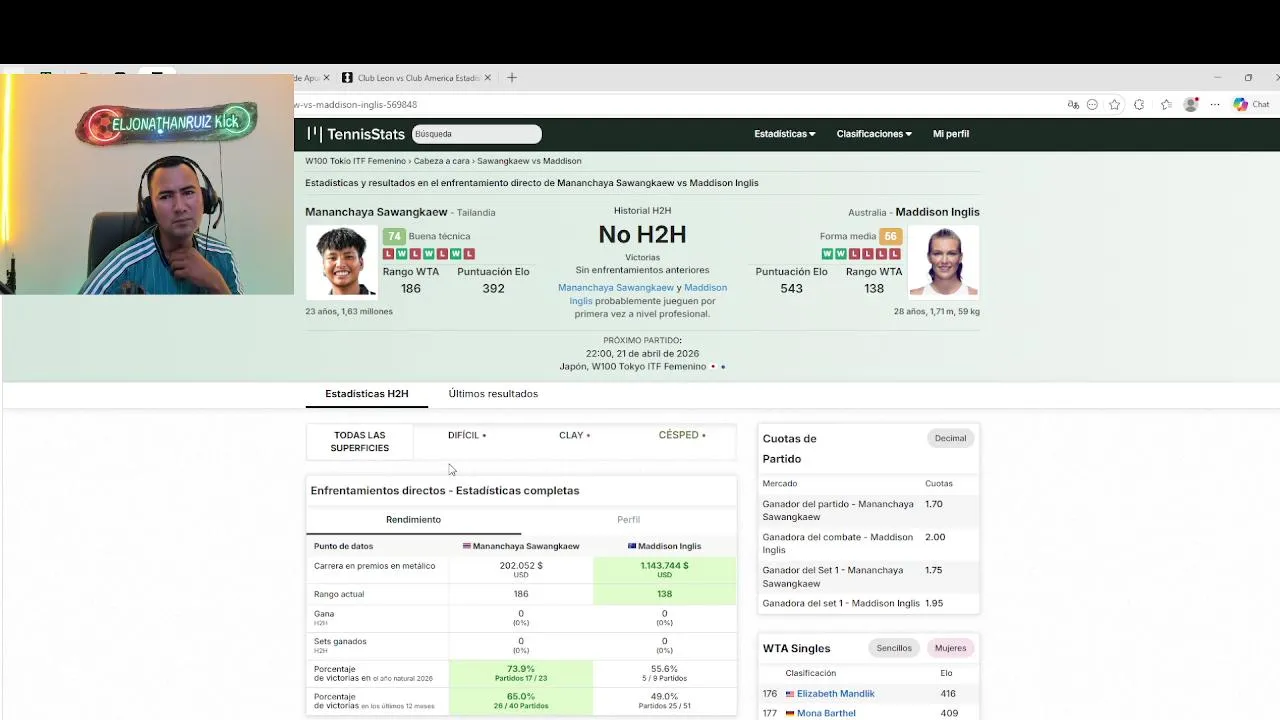1280x720 pixels.
Task: Click the browser address bar URL
Action: tap(356, 105)
